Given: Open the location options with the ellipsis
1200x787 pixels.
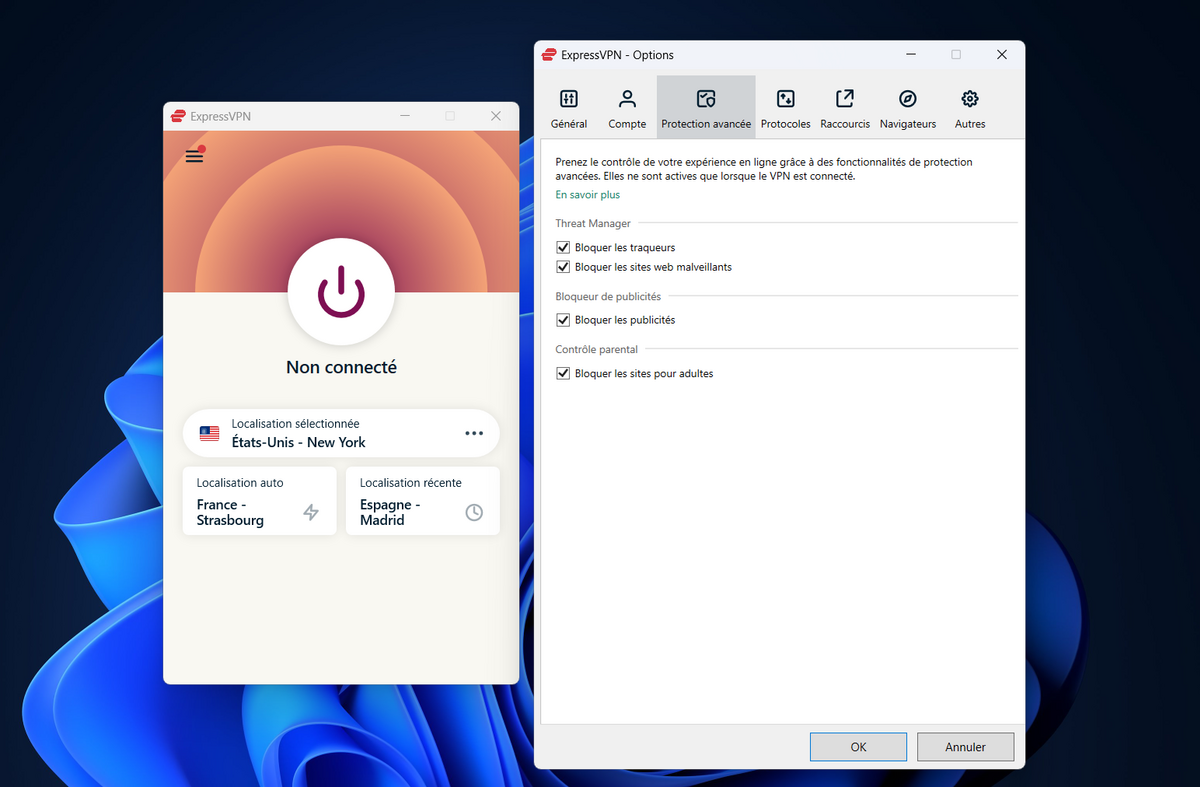Looking at the screenshot, I should 472,432.
